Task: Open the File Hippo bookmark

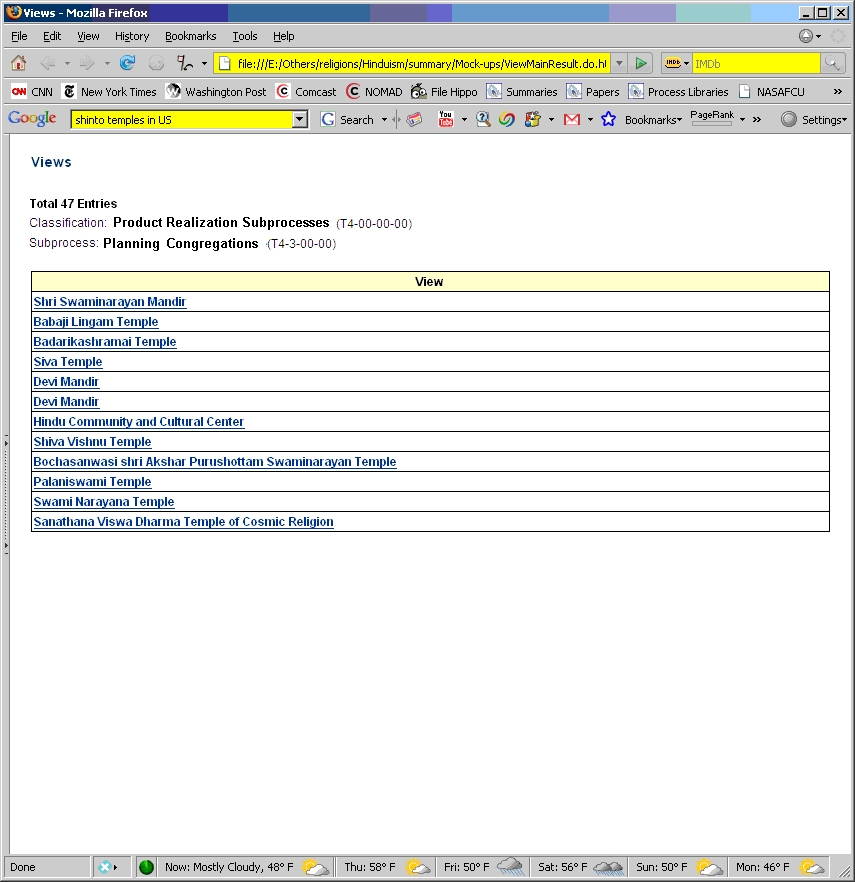Action: pos(444,92)
